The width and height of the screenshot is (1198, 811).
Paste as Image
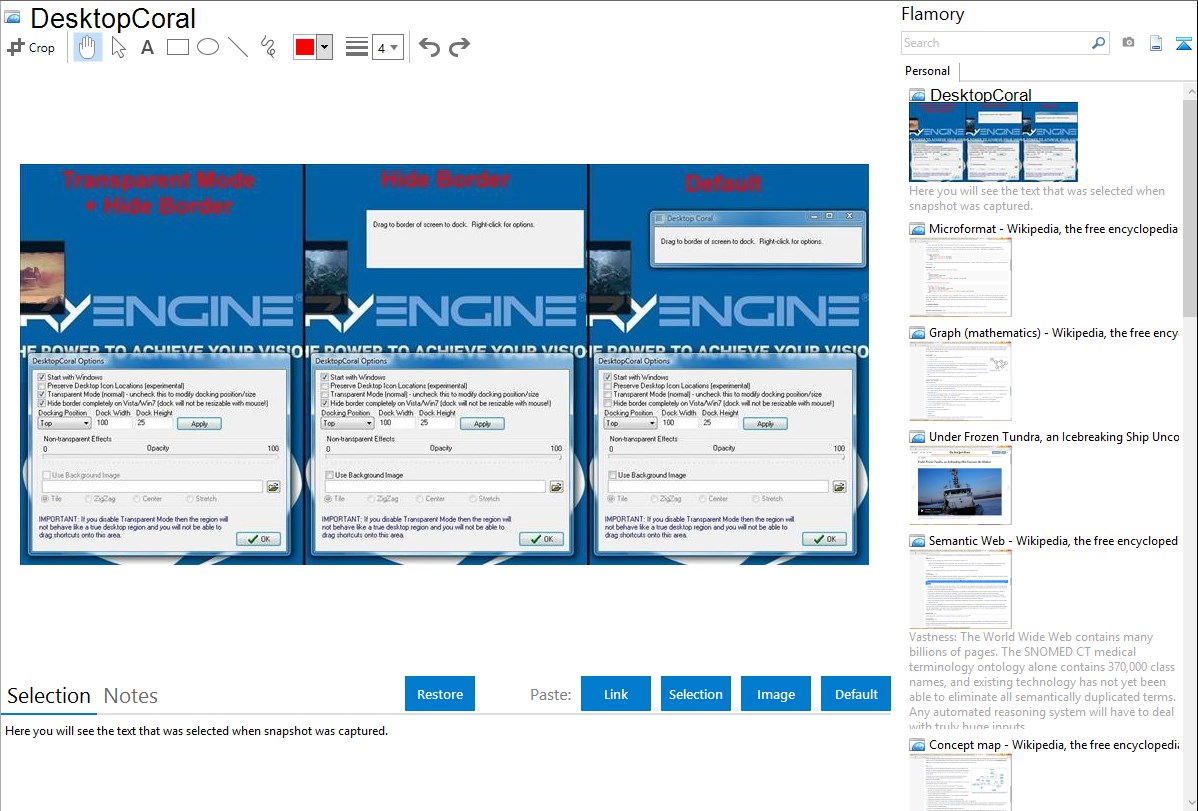(775, 694)
